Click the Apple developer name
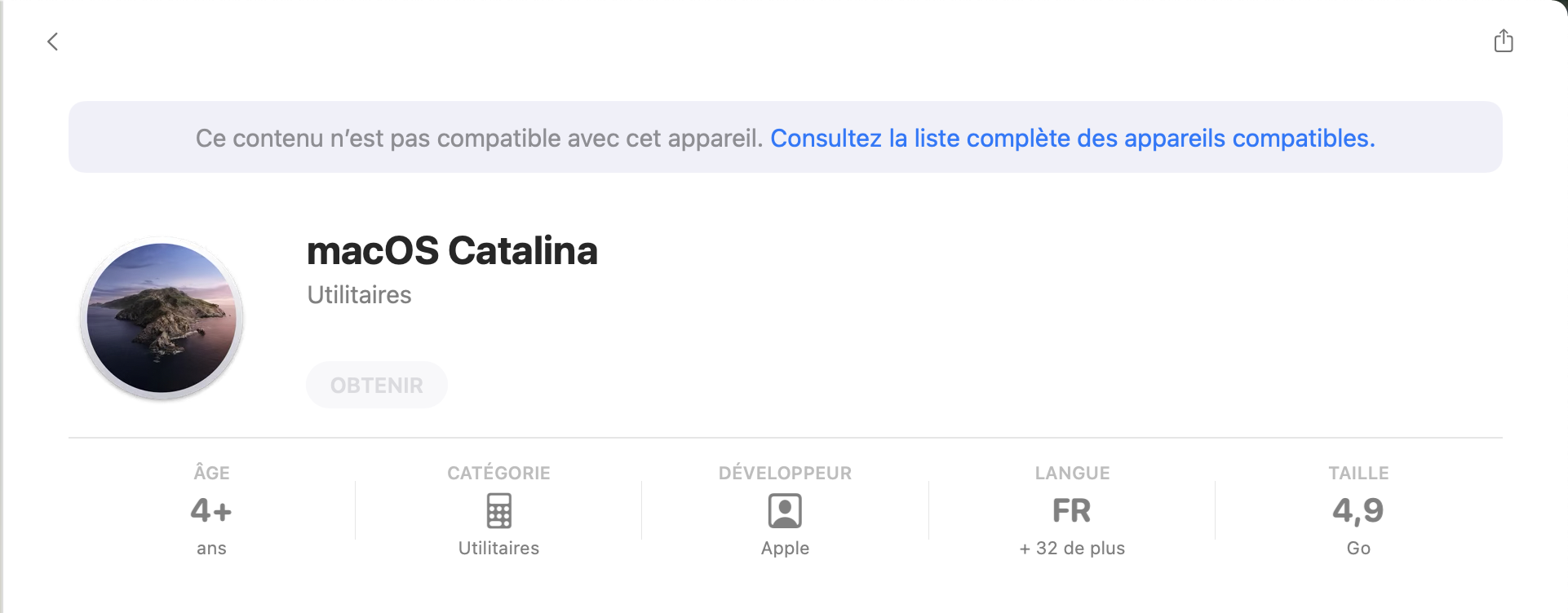1568x613 pixels. pyautogui.click(x=785, y=549)
